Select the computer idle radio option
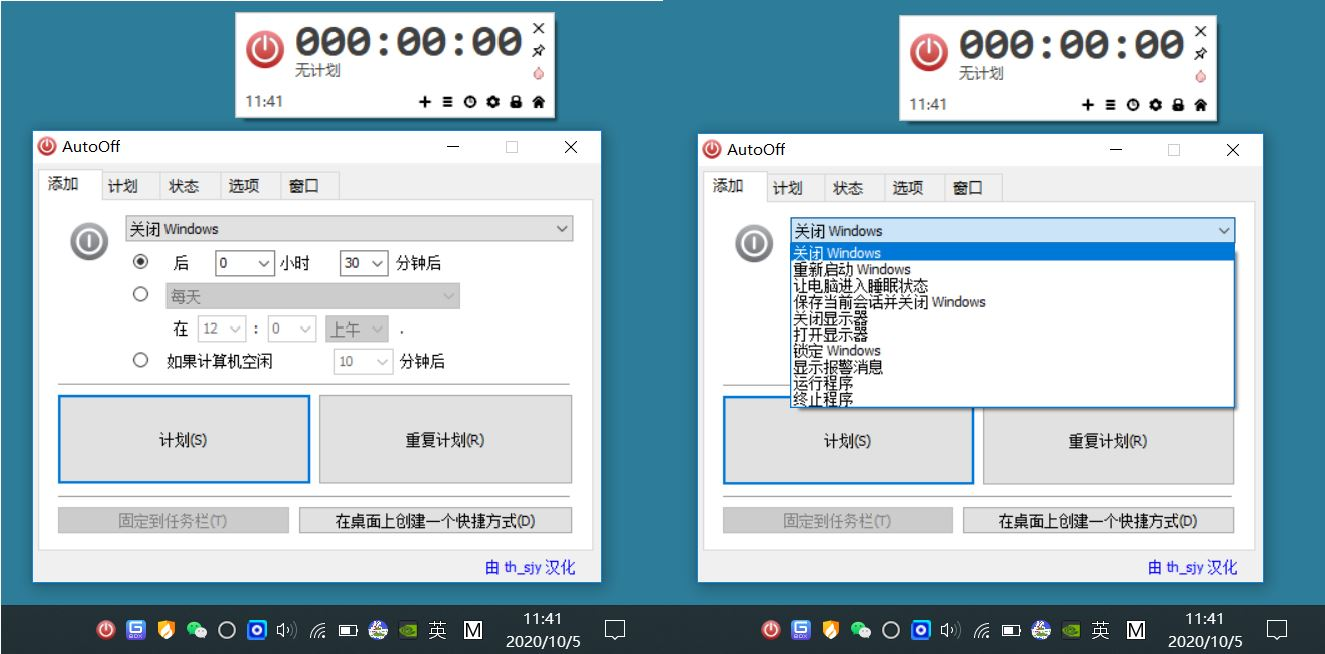 coord(141,361)
